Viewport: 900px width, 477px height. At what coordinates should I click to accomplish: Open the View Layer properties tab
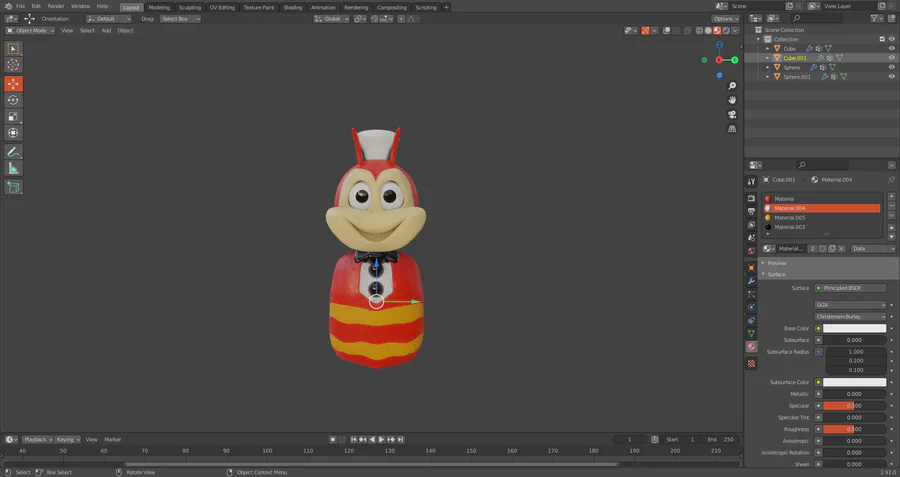click(x=751, y=224)
